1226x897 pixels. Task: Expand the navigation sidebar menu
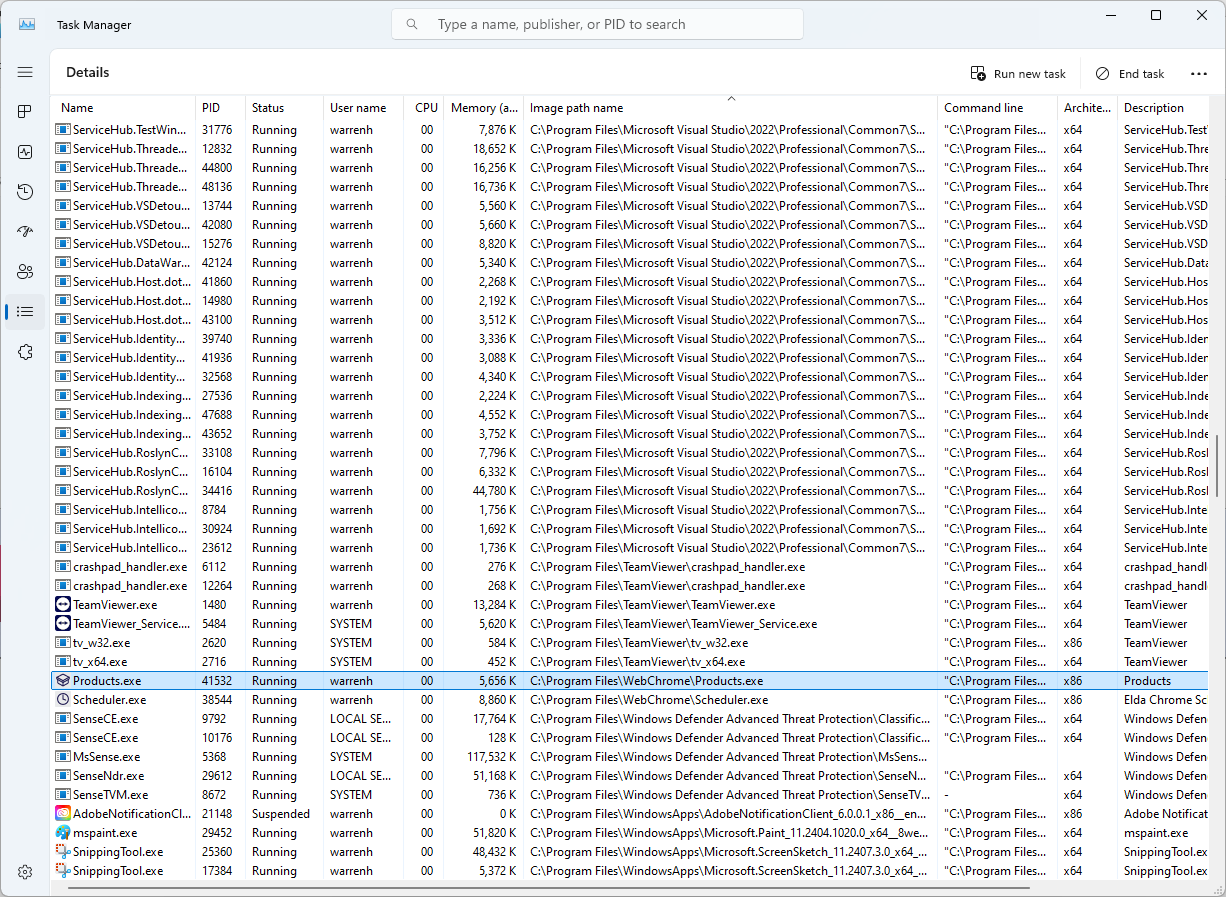pyautogui.click(x=25, y=71)
